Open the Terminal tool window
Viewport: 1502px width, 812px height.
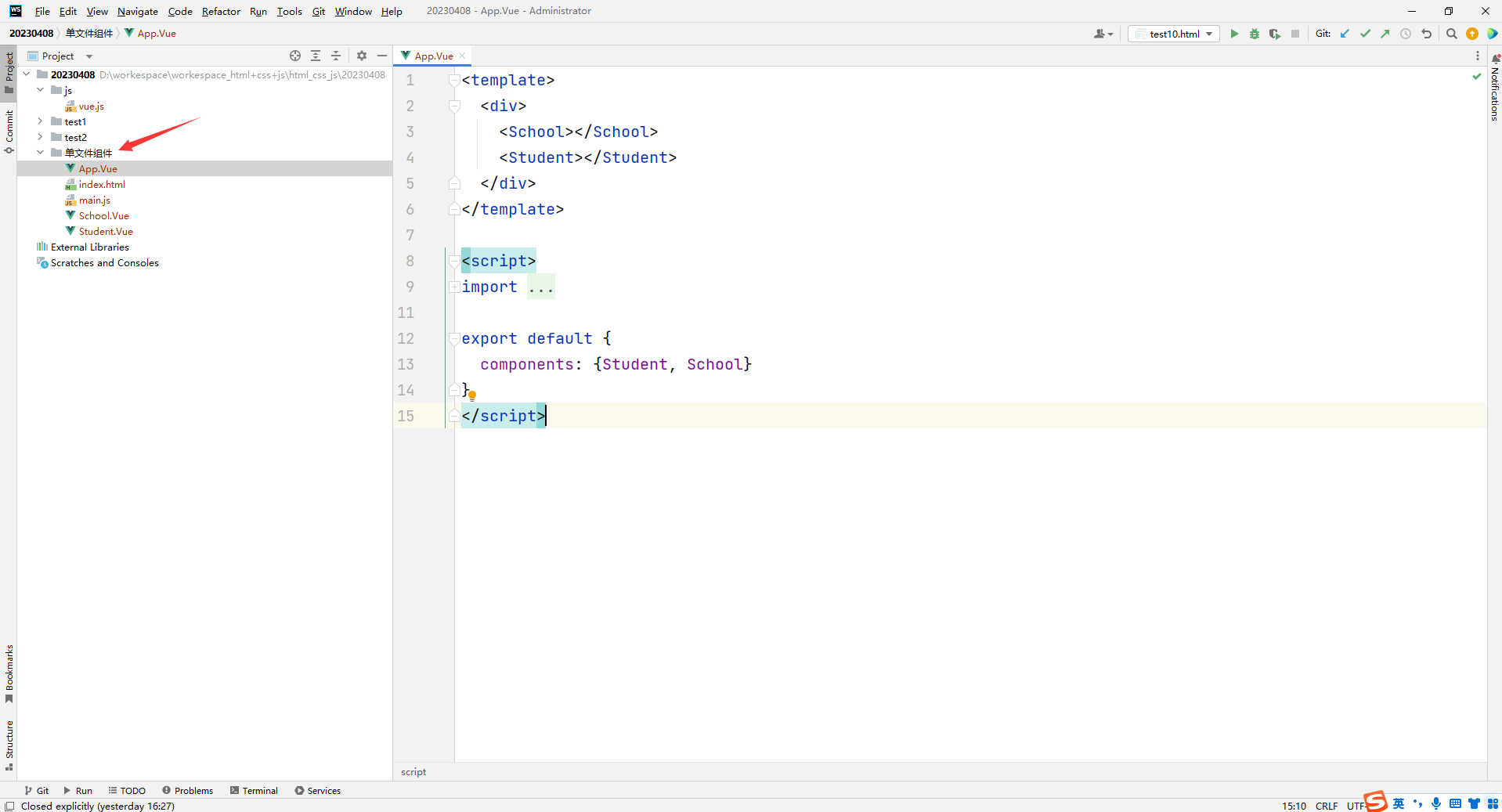tap(254, 790)
